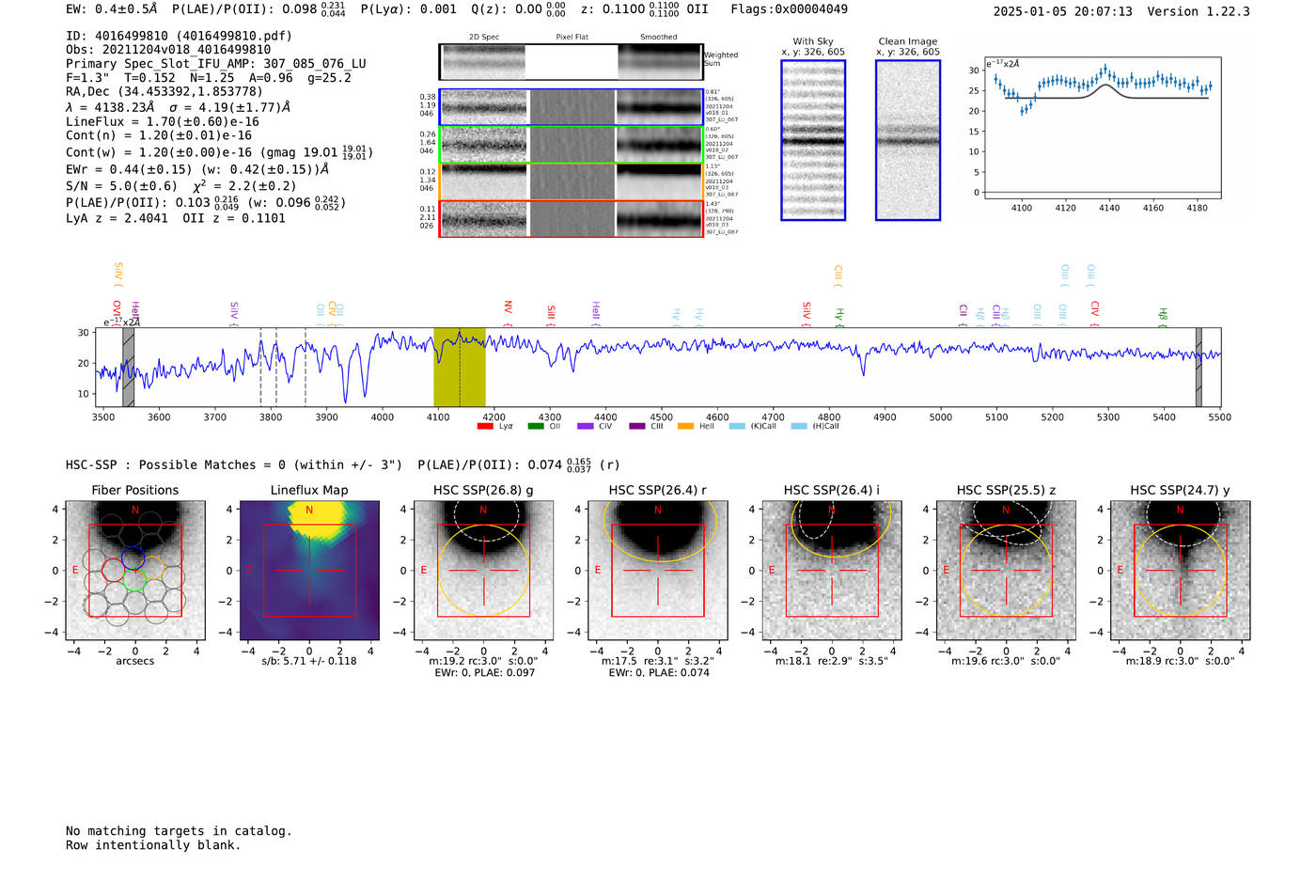Click the orange CIII label near 4815 Å
The width and height of the screenshot is (1316, 896).
click(838, 276)
